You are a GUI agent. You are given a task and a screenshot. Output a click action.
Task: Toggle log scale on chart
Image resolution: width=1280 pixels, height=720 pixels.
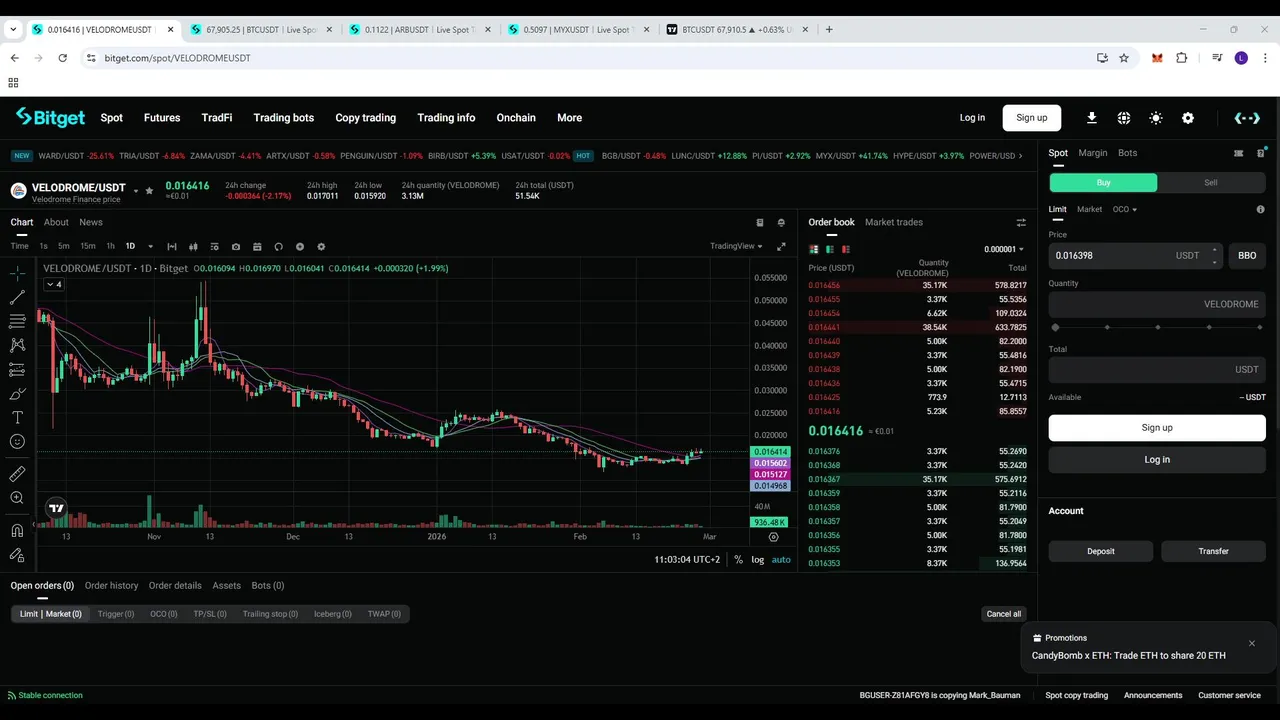coord(758,560)
